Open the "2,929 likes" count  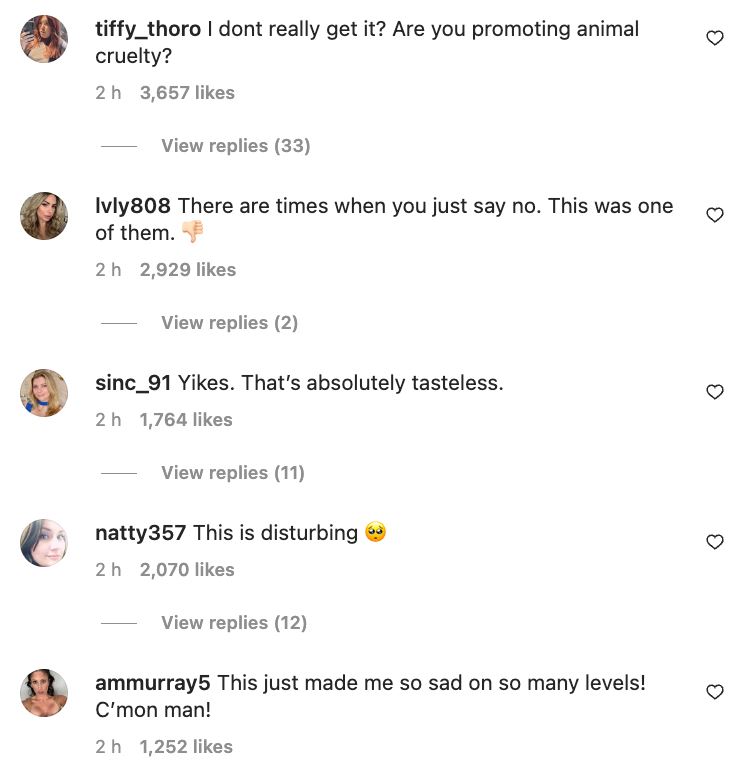click(x=187, y=270)
